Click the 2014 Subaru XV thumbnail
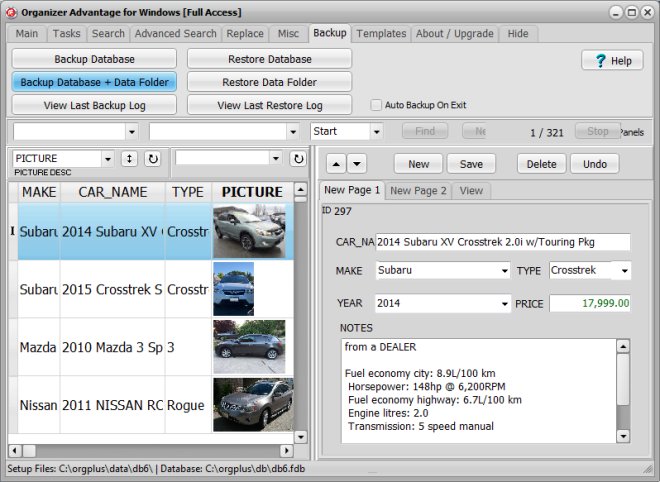Image resolution: width=660 pixels, height=482 pixels. [249, 231]
